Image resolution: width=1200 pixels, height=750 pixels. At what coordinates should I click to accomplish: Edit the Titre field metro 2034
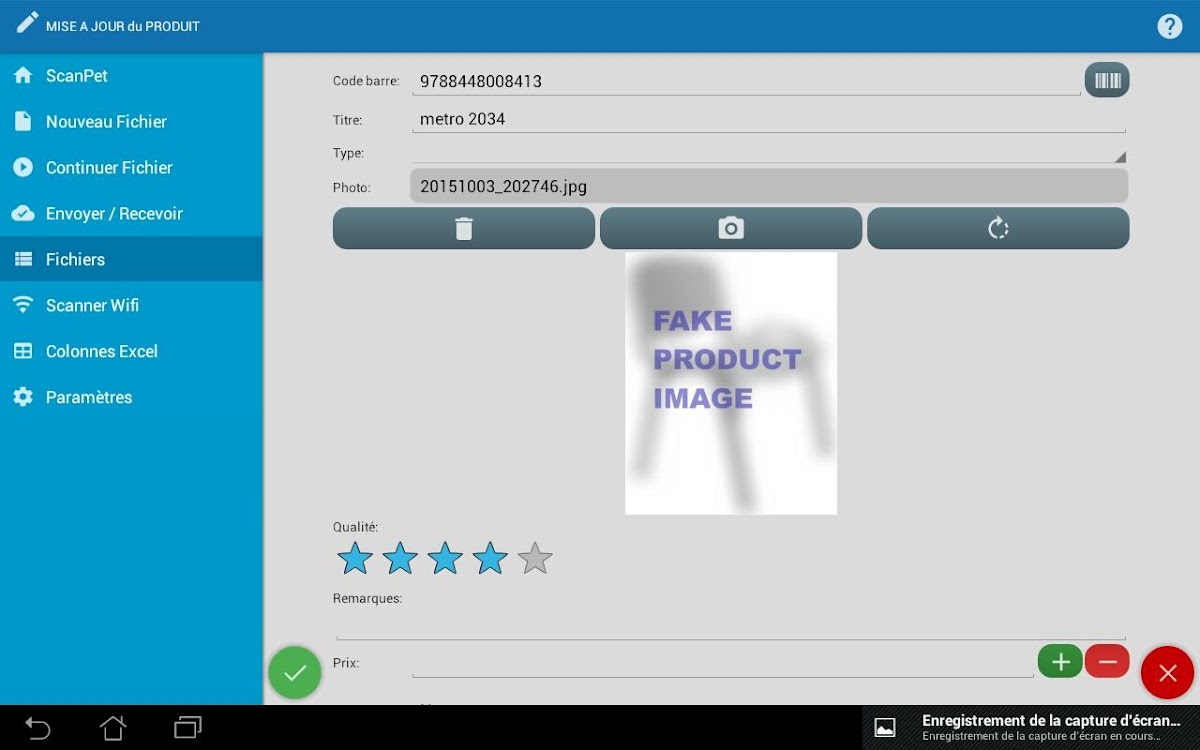(x=768, y=119)
